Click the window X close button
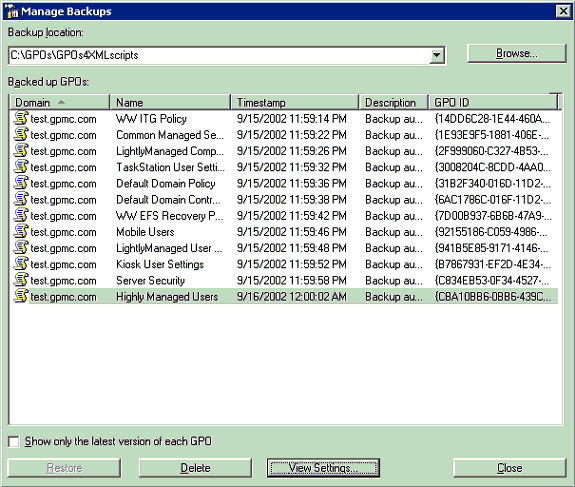 click(x=563, y=11)
